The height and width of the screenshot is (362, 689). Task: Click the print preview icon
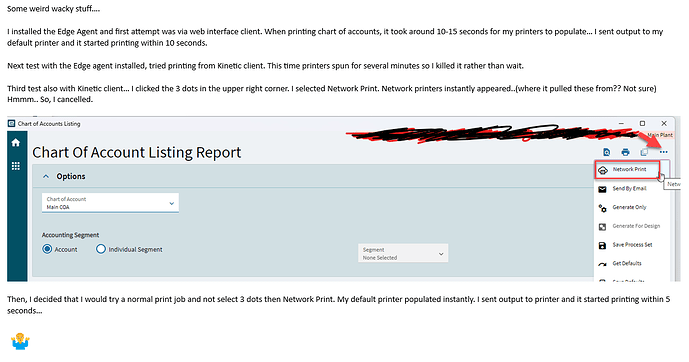tap(606, 152)
